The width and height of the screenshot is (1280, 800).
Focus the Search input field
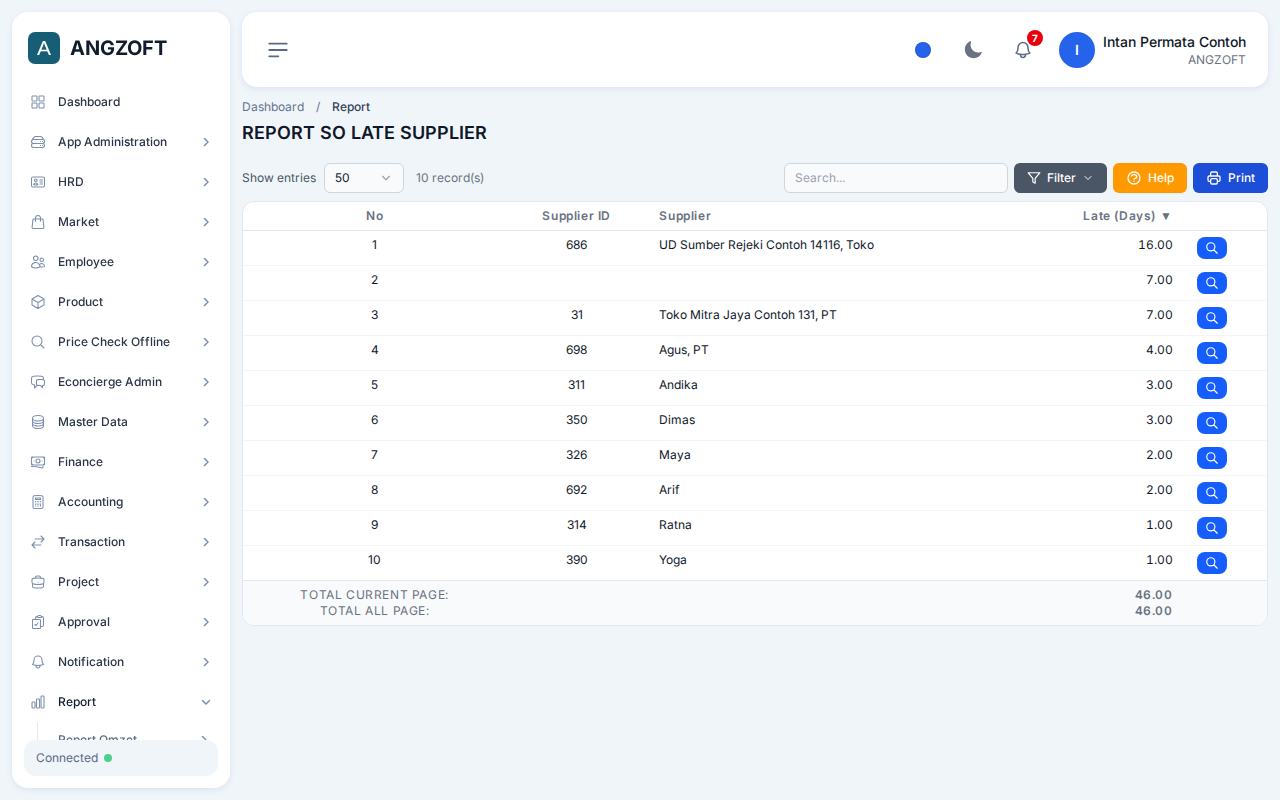tap(896, 178)
